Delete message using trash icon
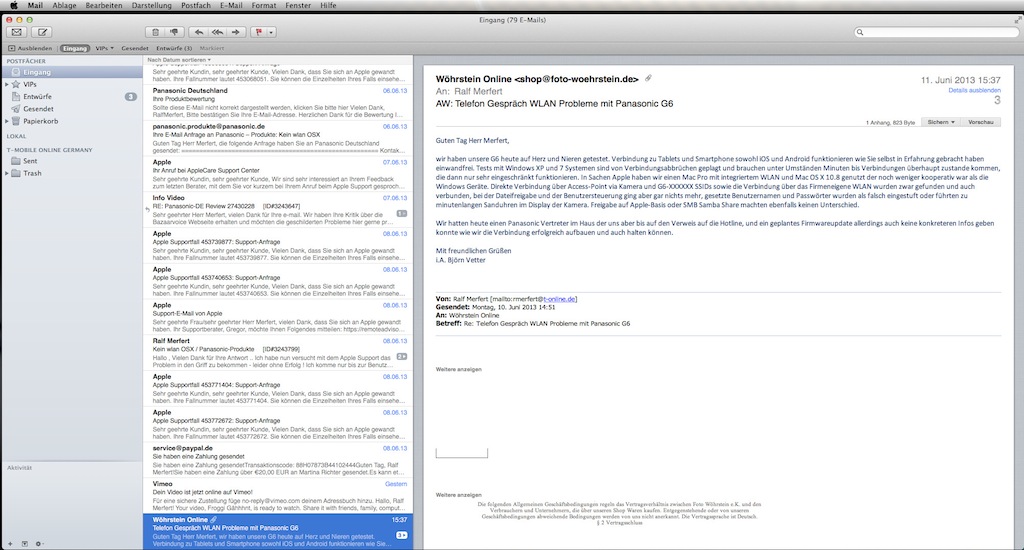Screen dimensions: 1024x550 tap(155, 32)
